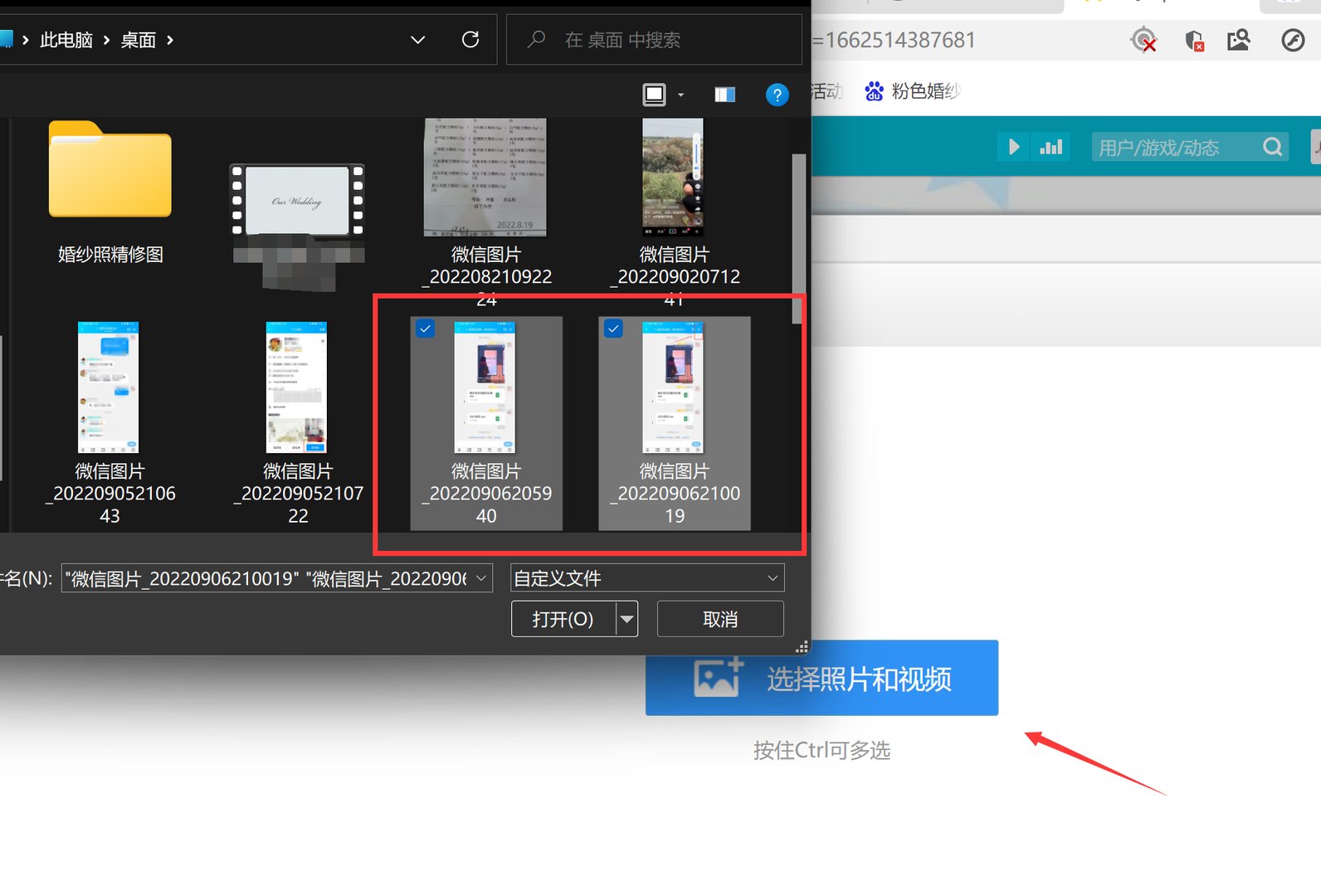Click the change view layout icon

pyautogui.click(x=655, y=95)
